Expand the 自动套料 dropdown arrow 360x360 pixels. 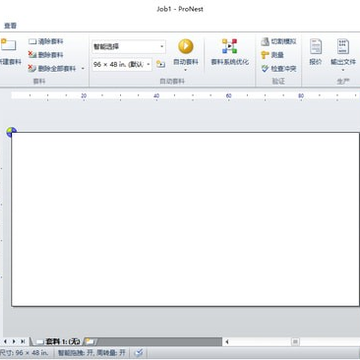click(186, 70)
